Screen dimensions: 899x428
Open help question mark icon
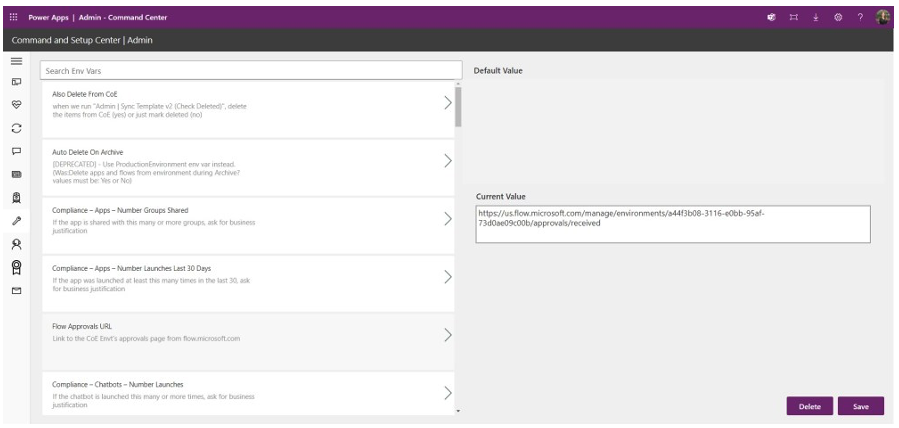[860, 17]
